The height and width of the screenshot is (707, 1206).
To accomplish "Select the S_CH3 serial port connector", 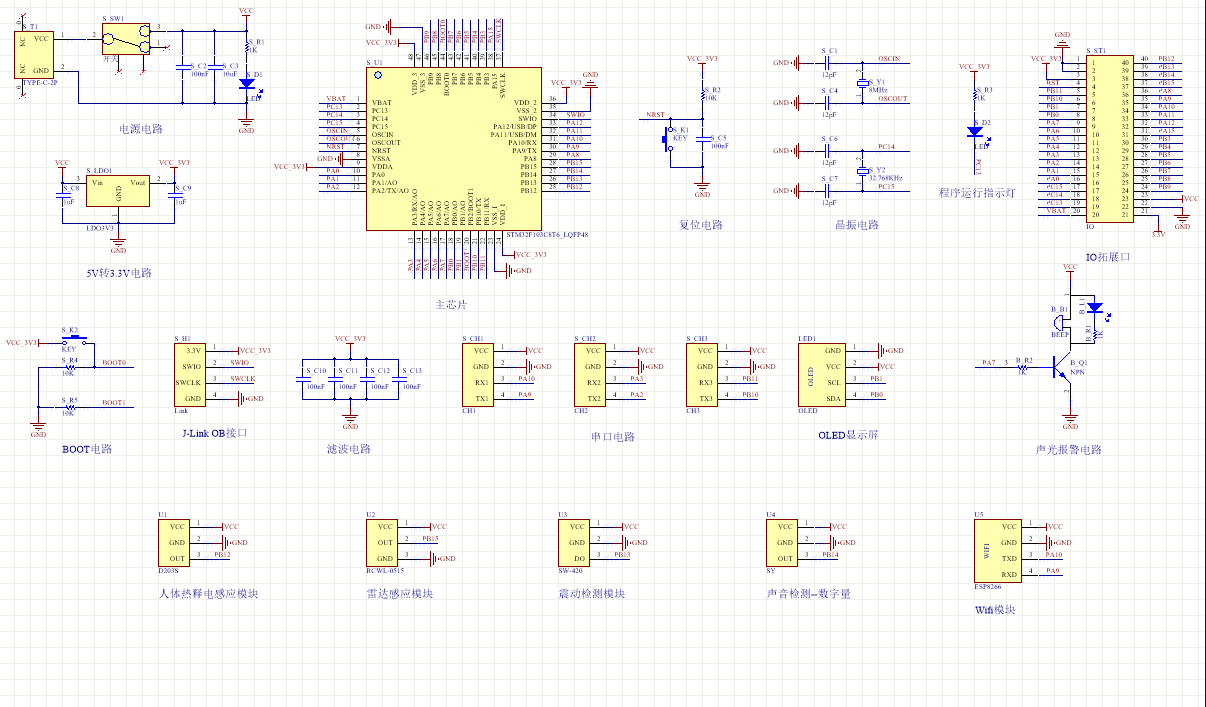I will 704,374.
